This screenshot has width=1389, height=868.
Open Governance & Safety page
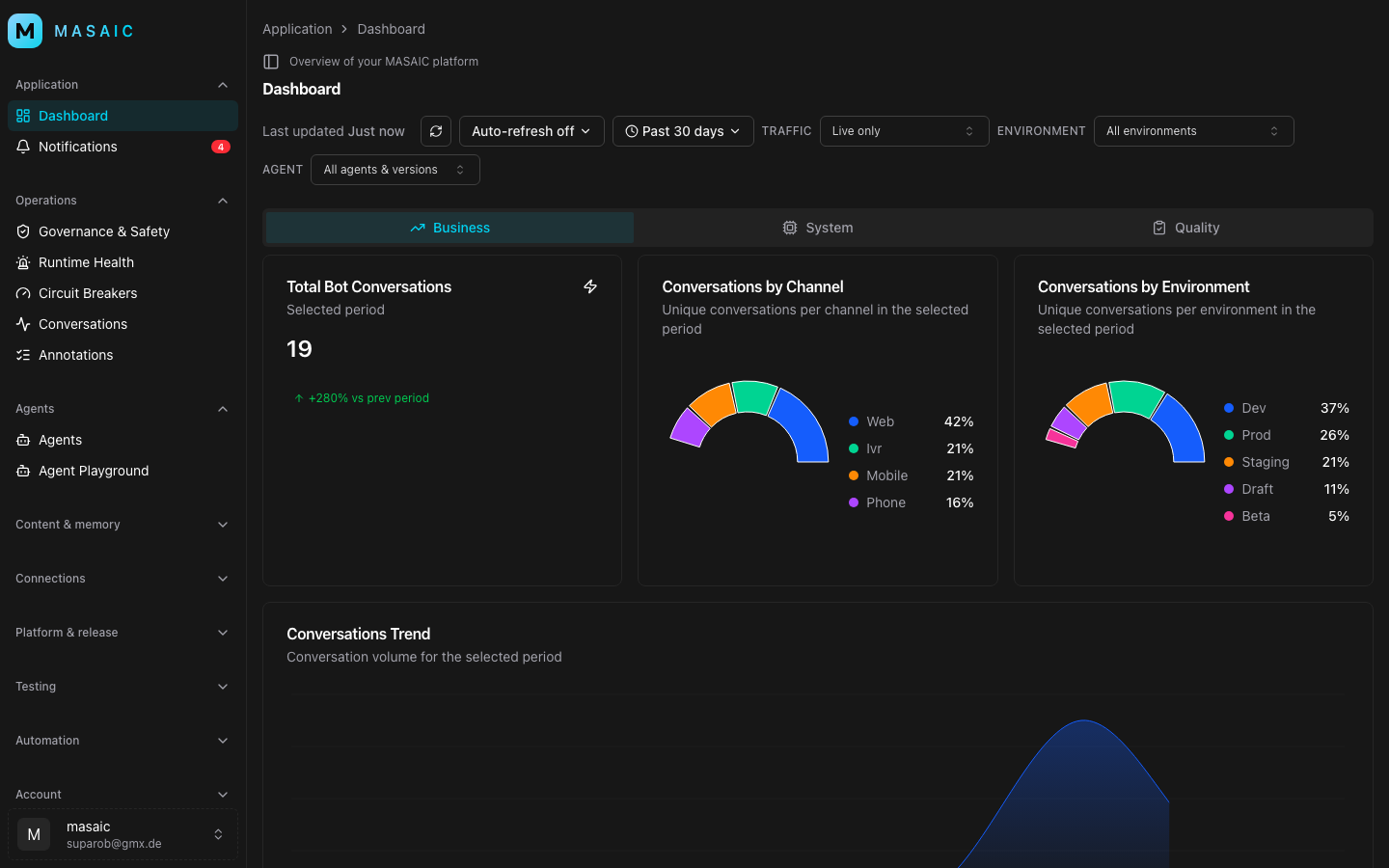tap(123, 231)
